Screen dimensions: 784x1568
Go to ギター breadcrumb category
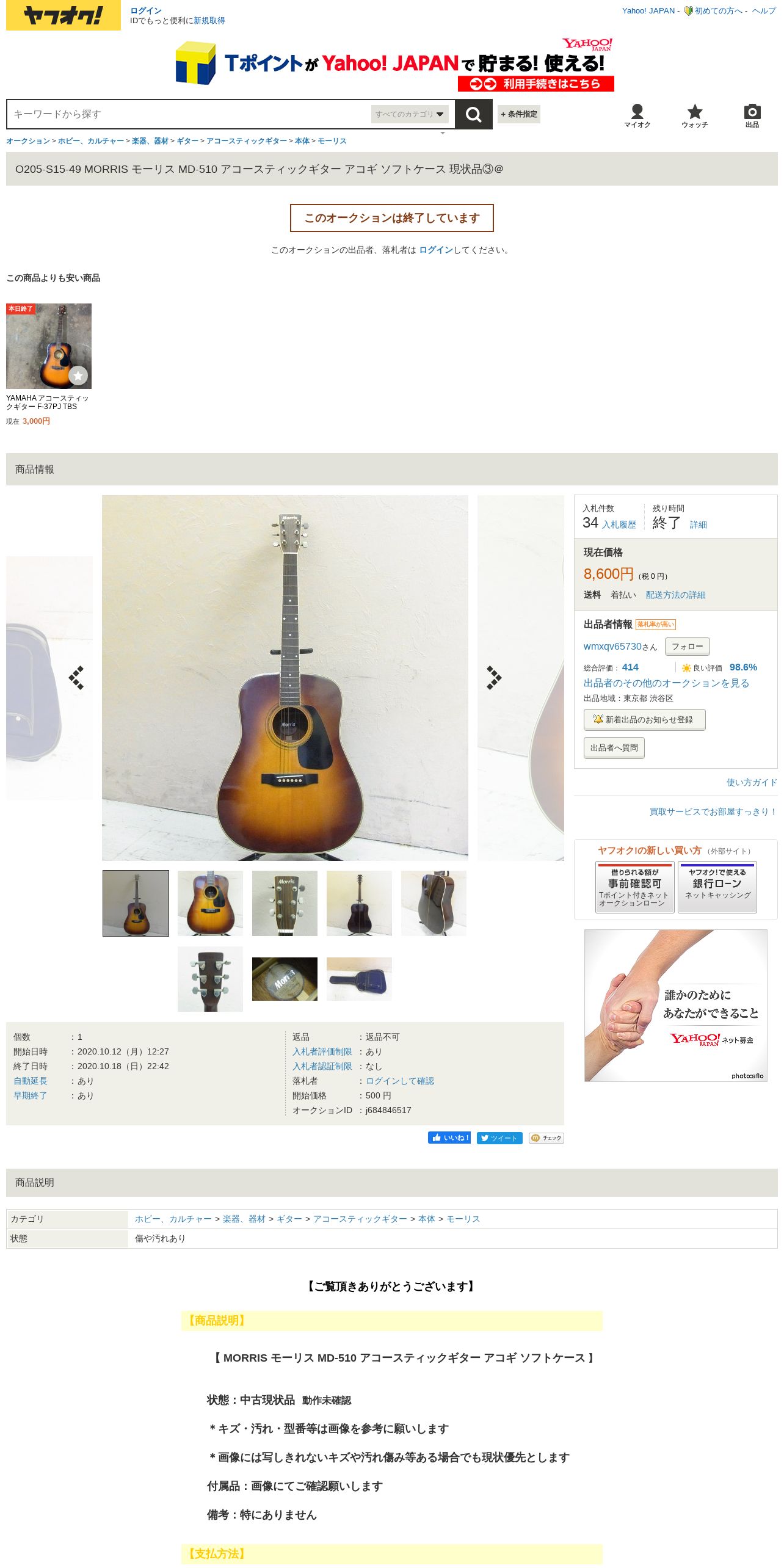(x=187, y=141)
